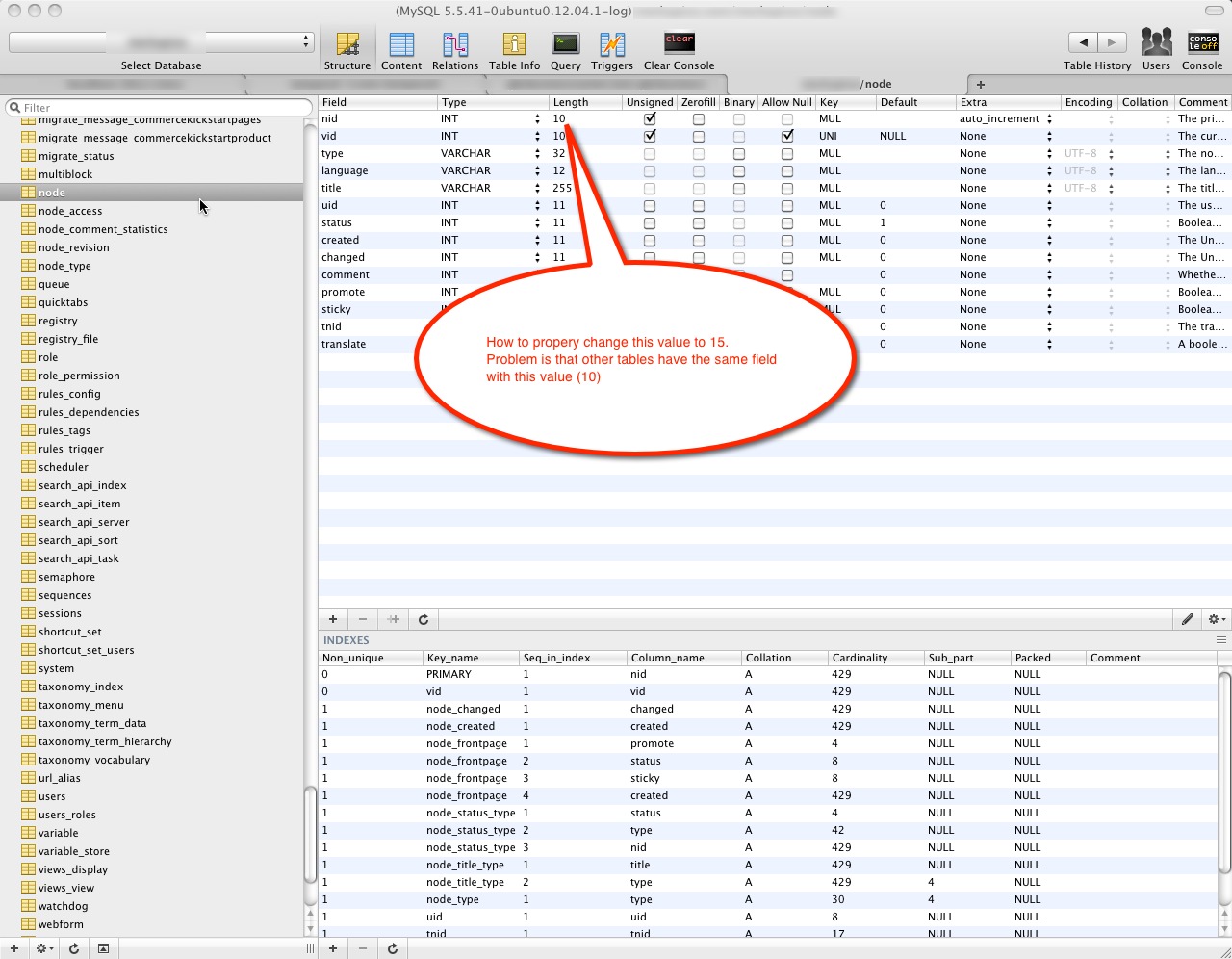Click the Length column header
Screen dimensions: 1232x959
click(585, 102)
